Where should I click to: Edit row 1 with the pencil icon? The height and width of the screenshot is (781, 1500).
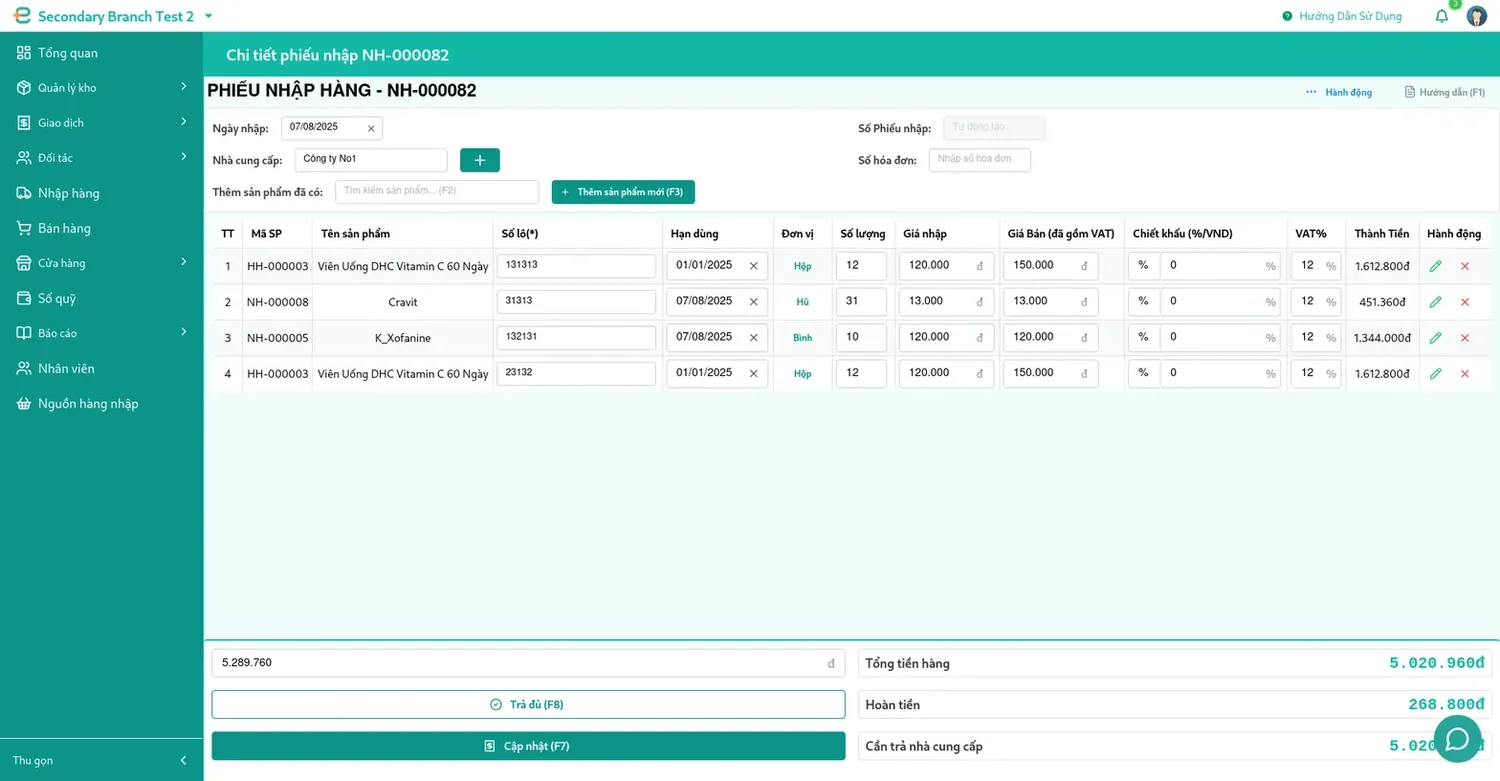click(x=1436, y=266)
